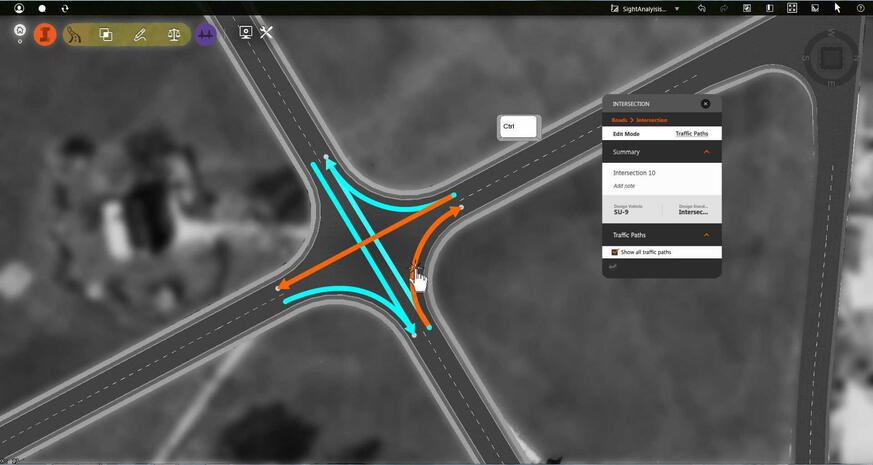Click the purple bridge design icon
The height and width of the screenshot is (465, 873).
tap(206, 34)
